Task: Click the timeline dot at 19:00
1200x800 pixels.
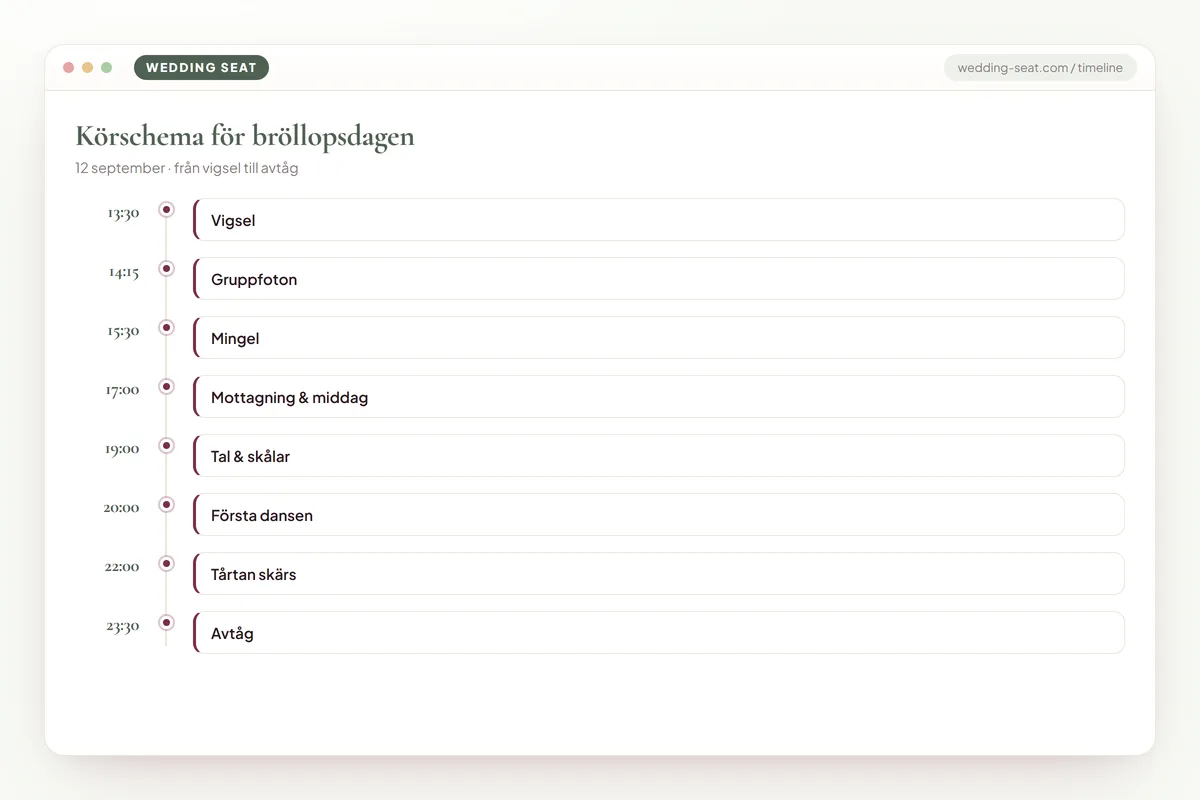Action: point(166,445)
